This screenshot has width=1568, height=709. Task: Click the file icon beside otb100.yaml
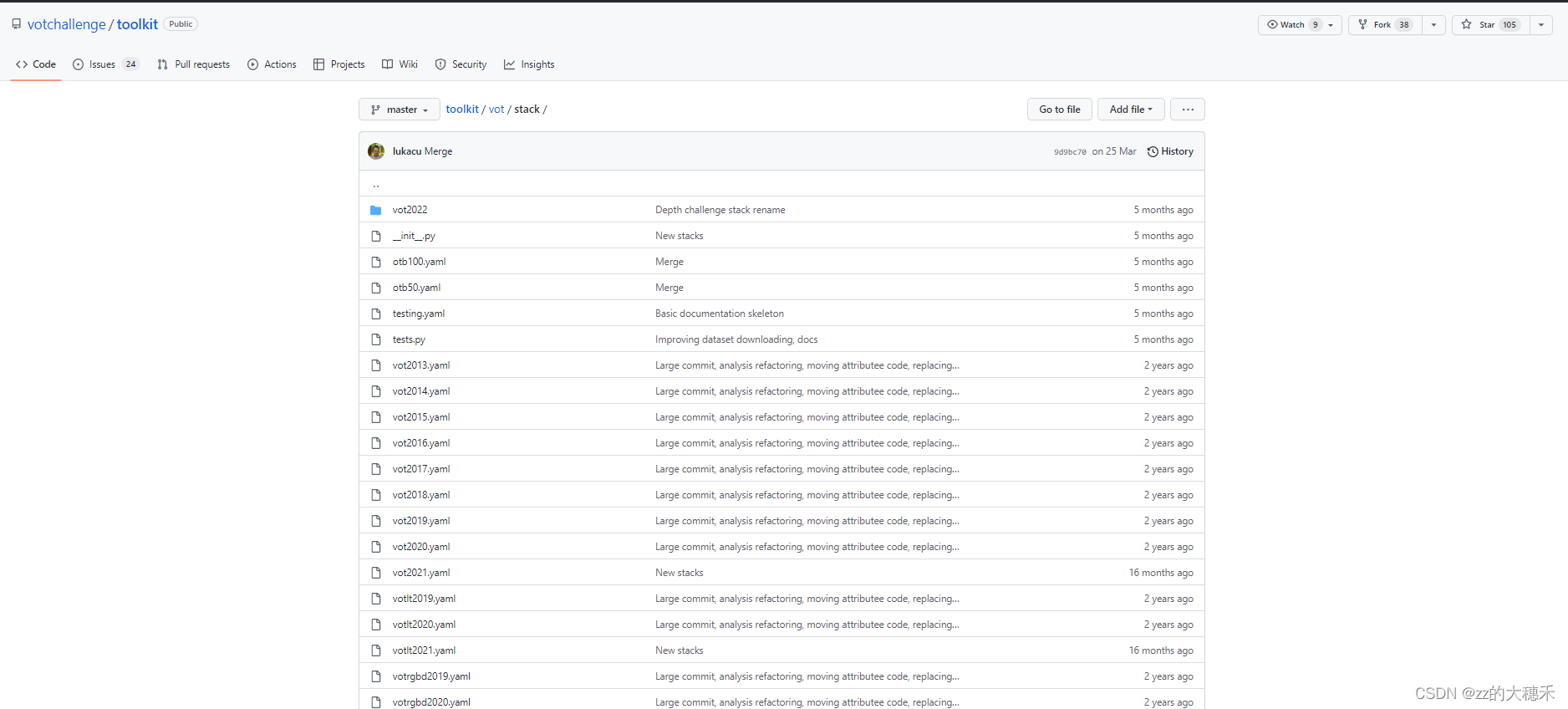[376, 262]
